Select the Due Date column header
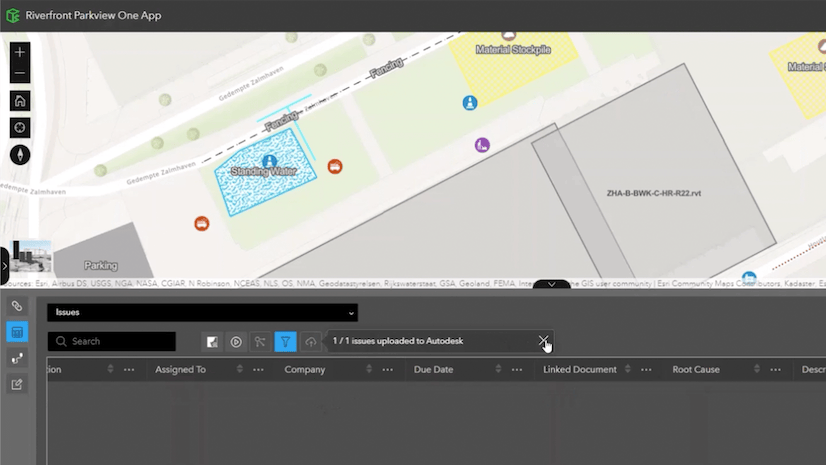 [x=433, y=370]
